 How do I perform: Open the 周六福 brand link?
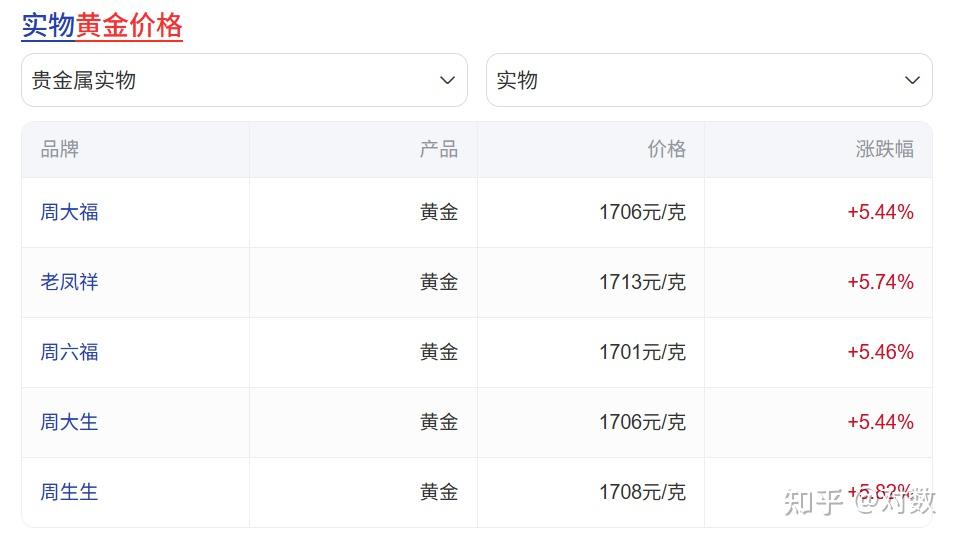[x=70, y=352]
